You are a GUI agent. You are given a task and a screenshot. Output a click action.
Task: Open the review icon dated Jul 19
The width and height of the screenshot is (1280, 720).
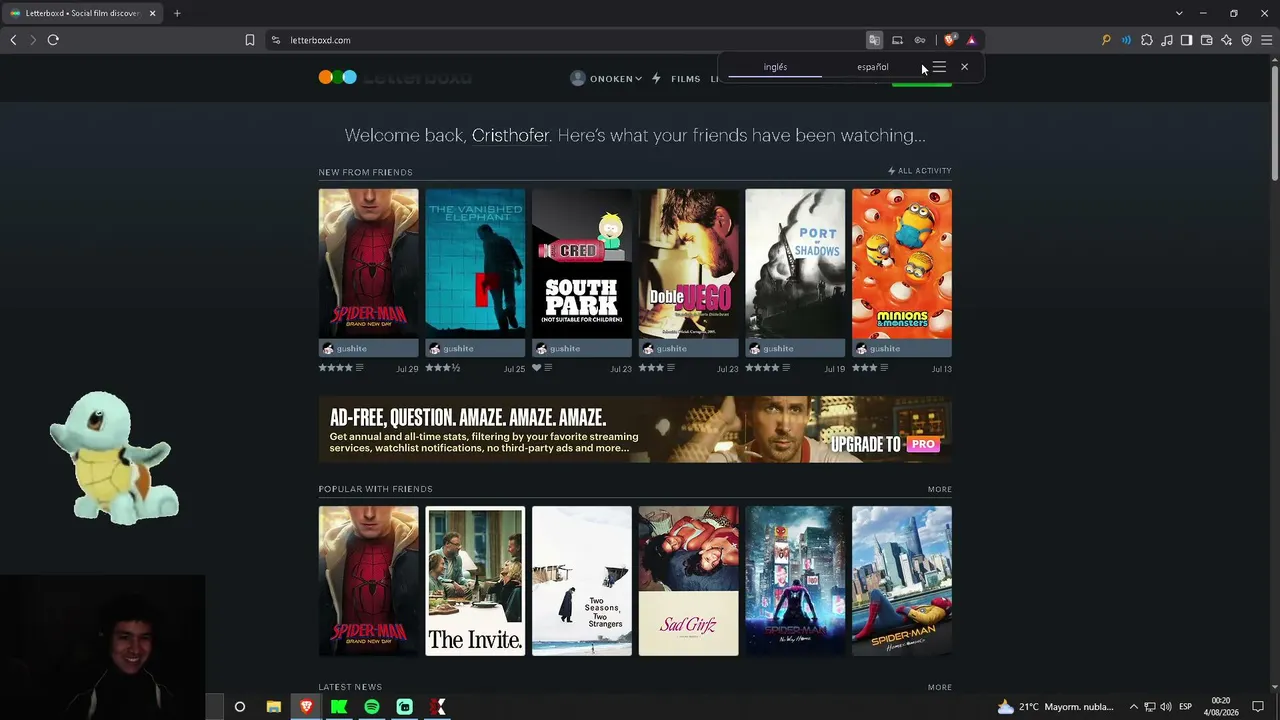pyautogui.click(x=787, y=368)
